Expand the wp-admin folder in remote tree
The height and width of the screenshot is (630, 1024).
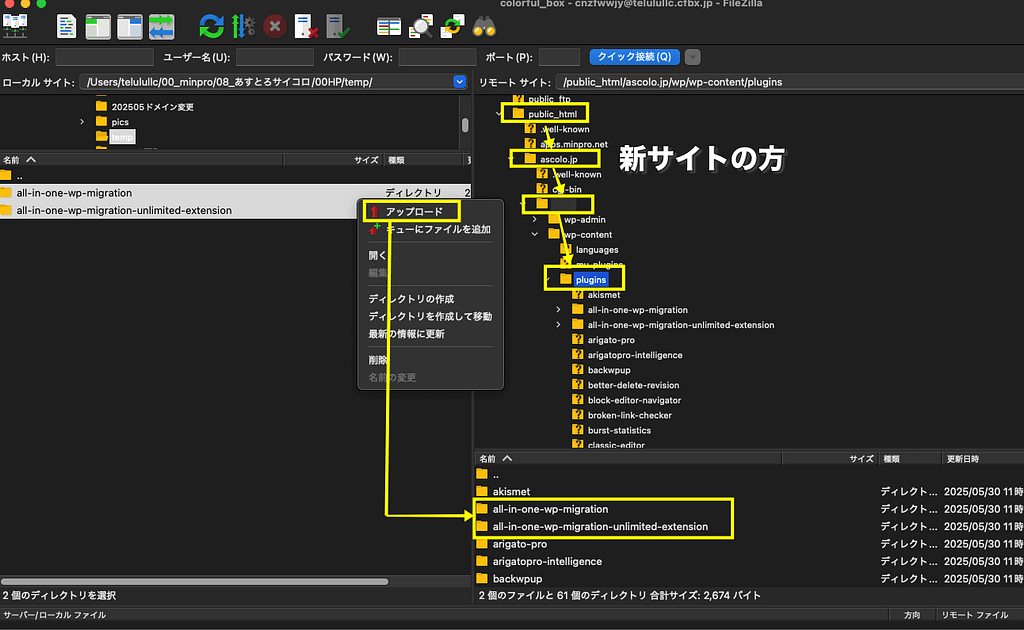(536, 219)
